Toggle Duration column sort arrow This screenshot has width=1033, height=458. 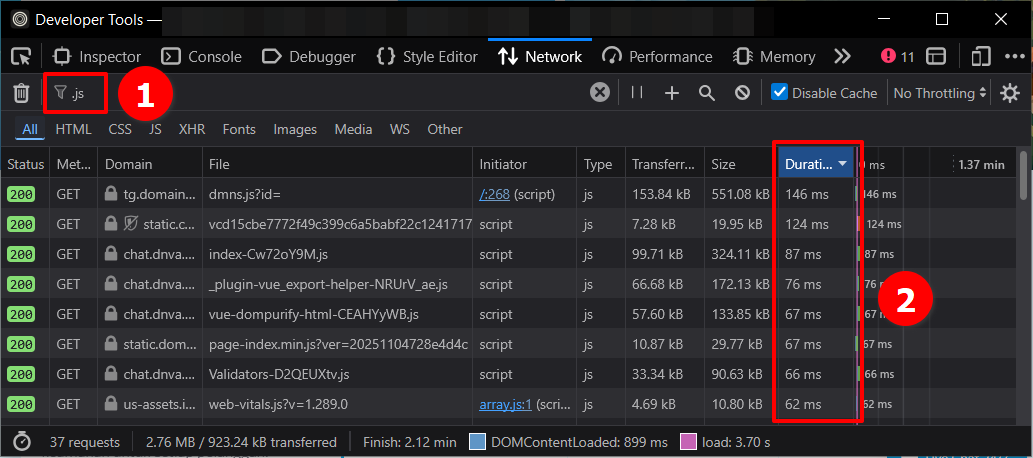coord(843,165)
